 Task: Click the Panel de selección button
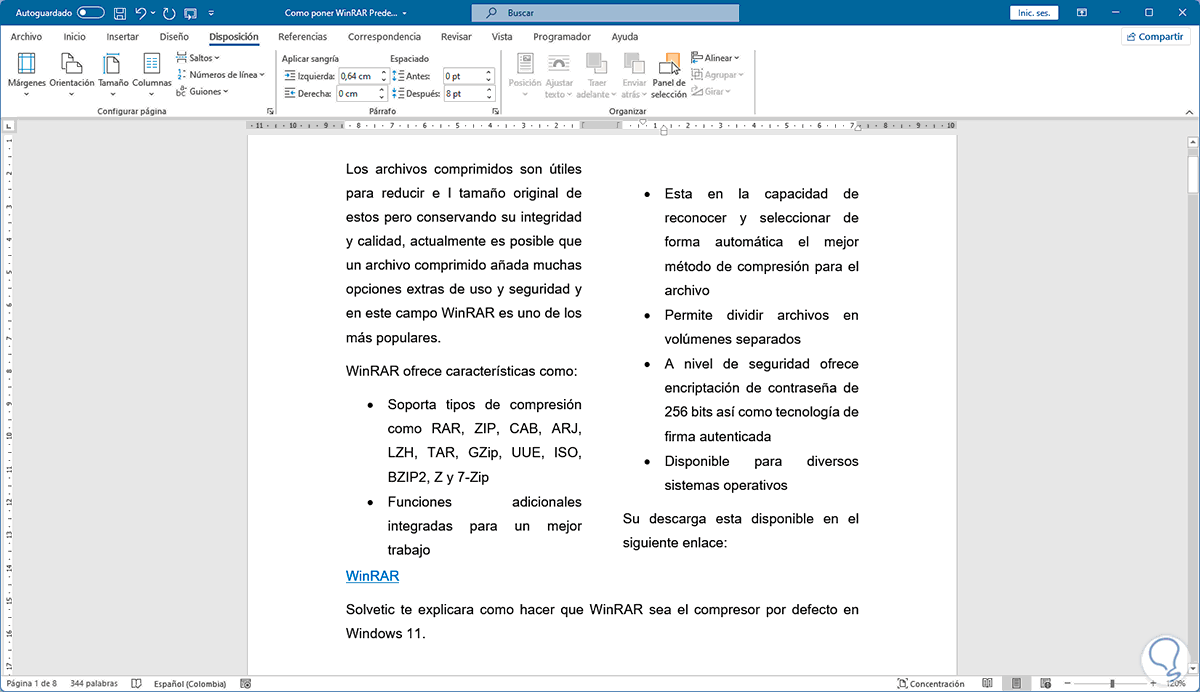pos(669,76)
